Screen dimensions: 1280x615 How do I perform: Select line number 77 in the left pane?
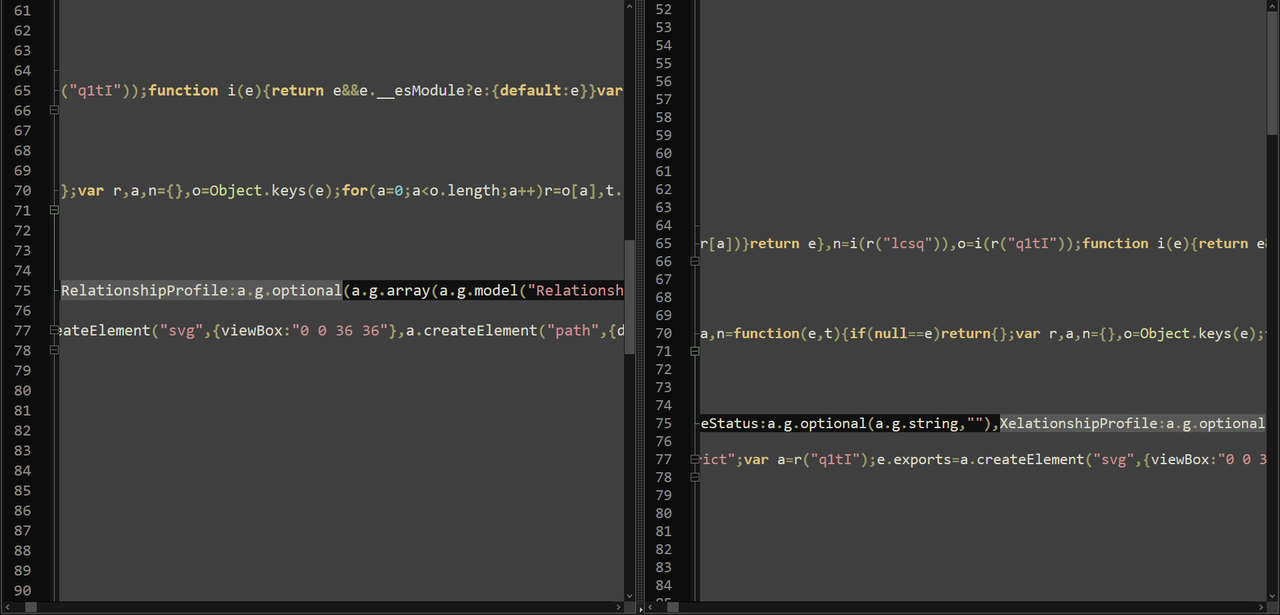[x=22, y=330]
